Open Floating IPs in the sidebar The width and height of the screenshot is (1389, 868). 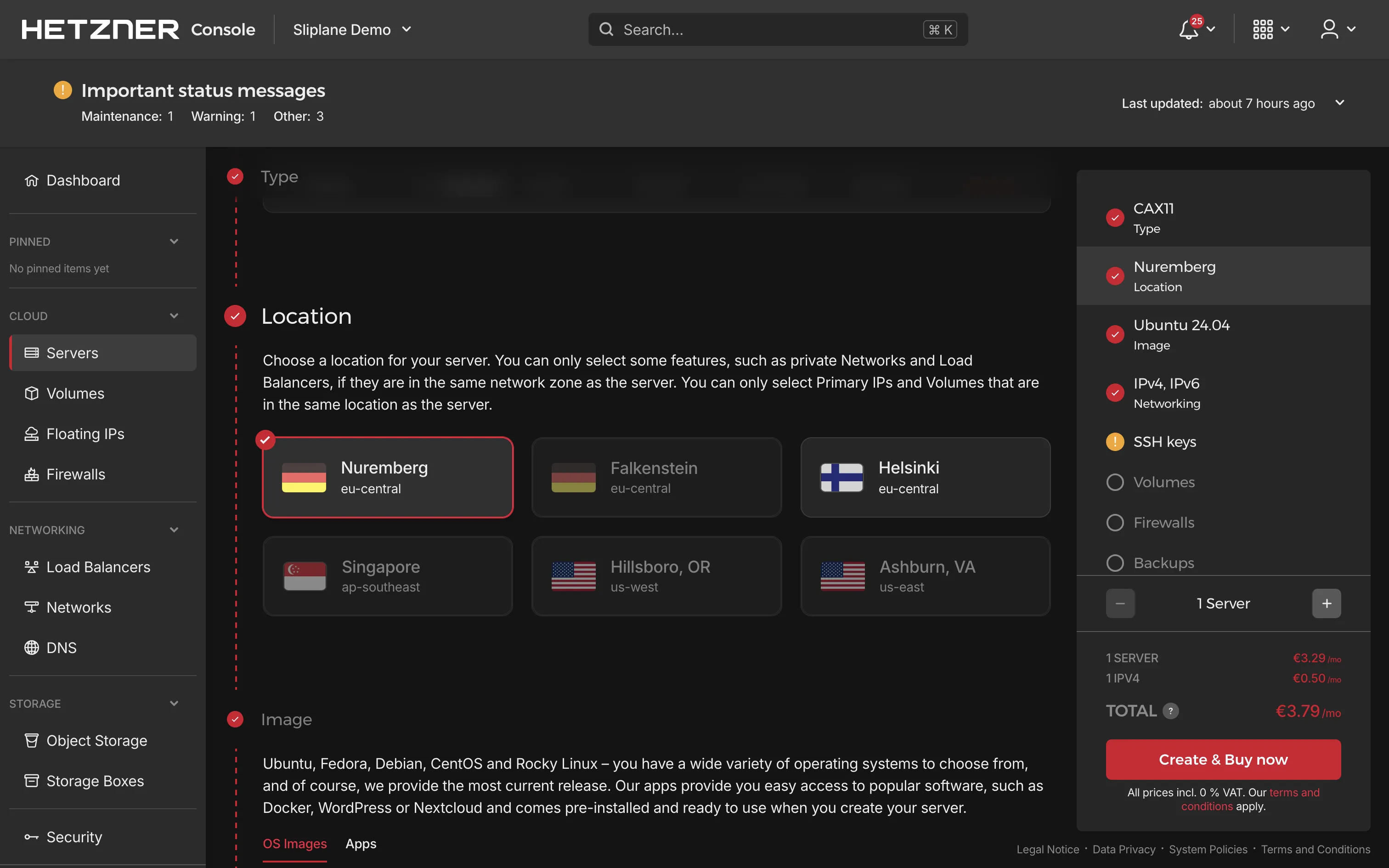tap(85, 434)
